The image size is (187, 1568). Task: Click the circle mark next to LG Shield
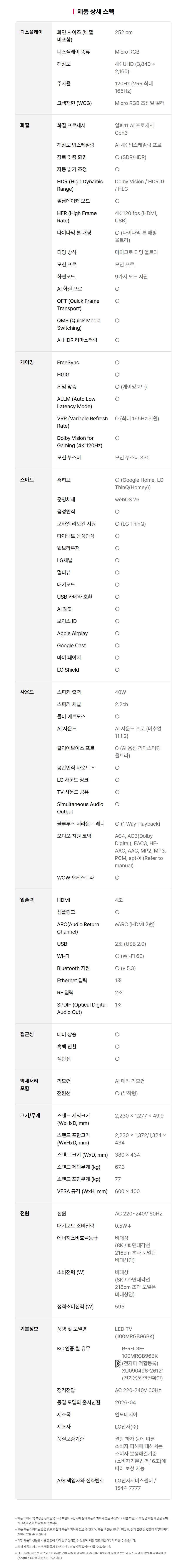117,670
